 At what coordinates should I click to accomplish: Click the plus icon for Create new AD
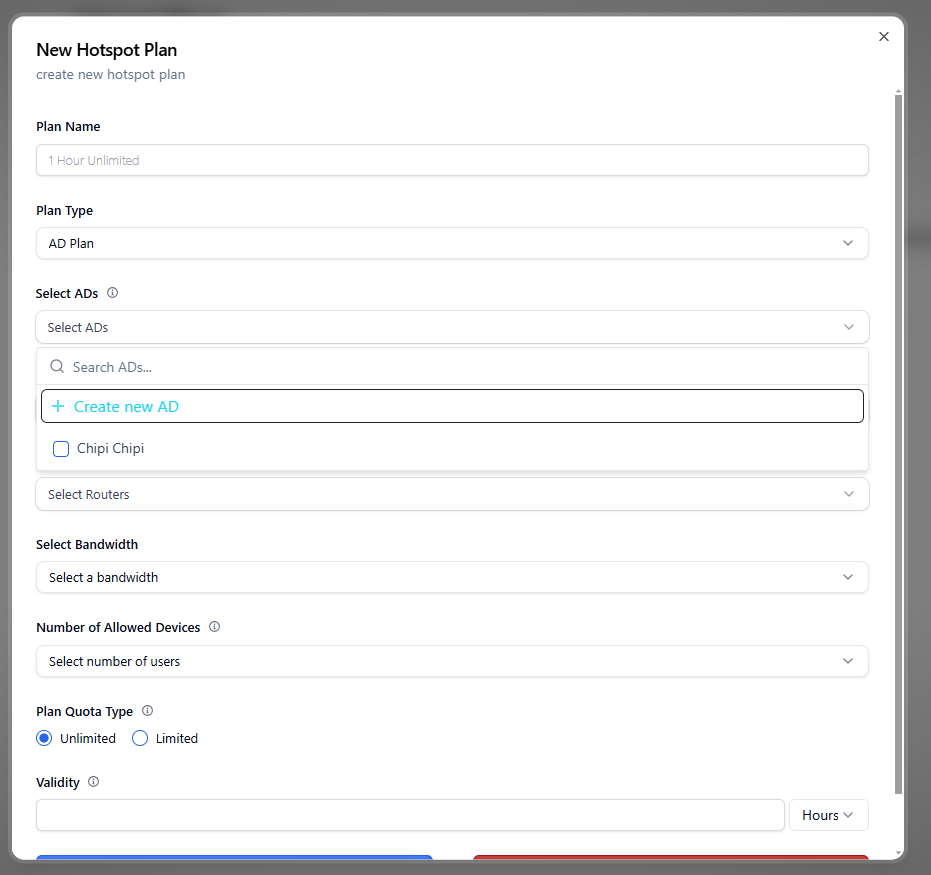point(58,406)
